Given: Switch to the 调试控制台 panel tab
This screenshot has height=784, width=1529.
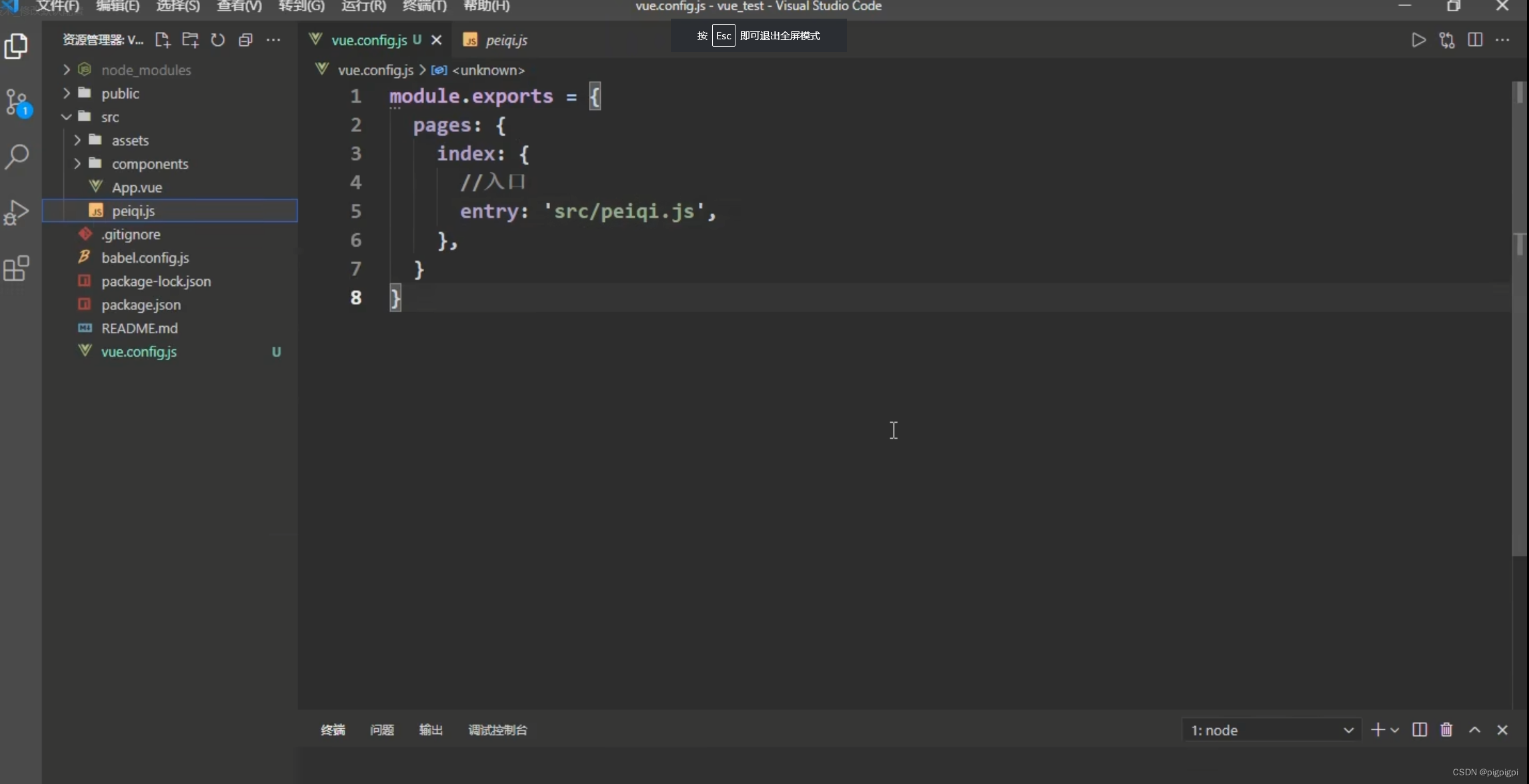Looking at the screenshot, I should coord(498,730).
